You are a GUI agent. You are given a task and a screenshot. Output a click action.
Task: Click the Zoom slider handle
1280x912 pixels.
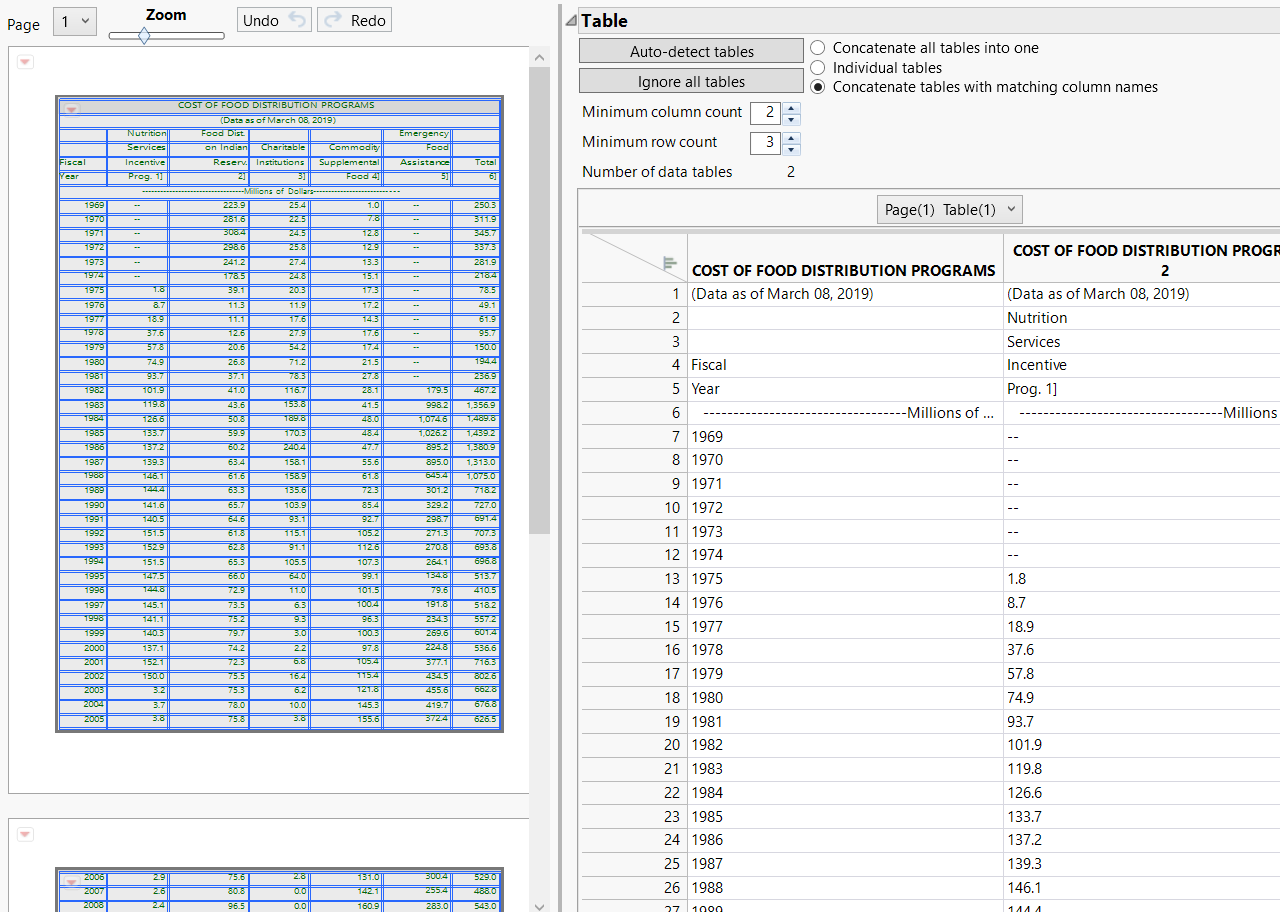144,36
